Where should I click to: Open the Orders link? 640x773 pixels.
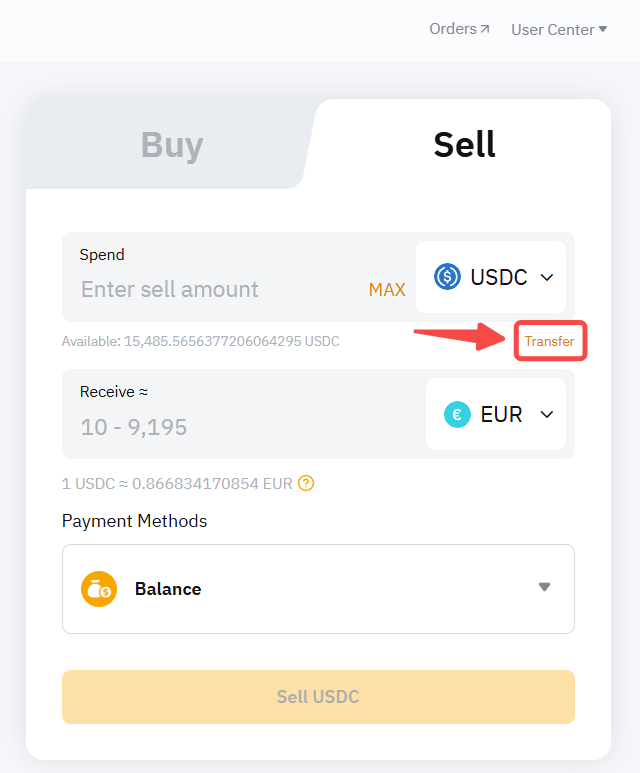[x=453, y=29]
